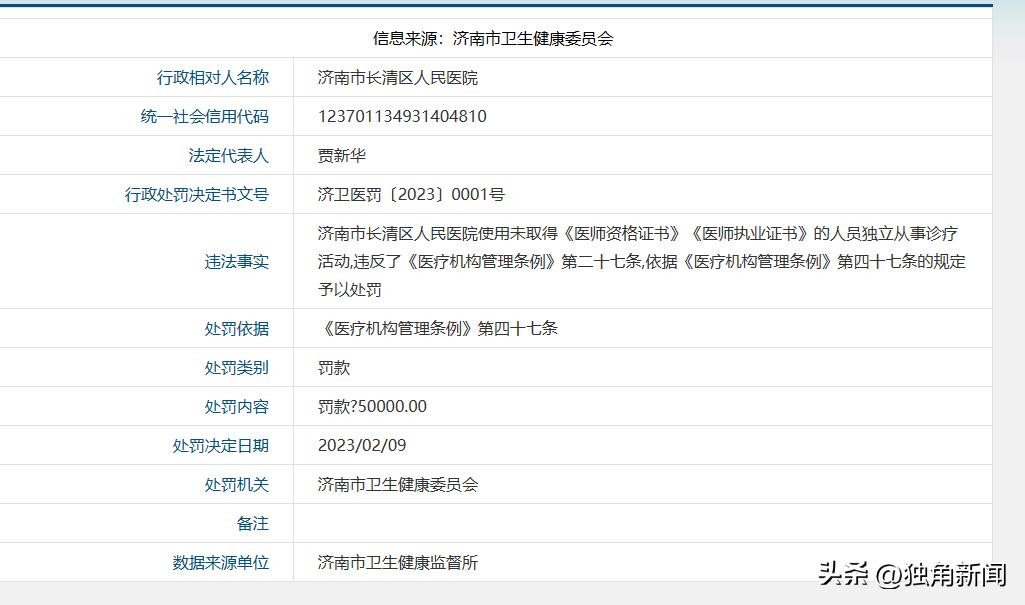Click the 行政处罚决定书文号 label
Viewport: 1025px width, 605px height.
point(196,194)
